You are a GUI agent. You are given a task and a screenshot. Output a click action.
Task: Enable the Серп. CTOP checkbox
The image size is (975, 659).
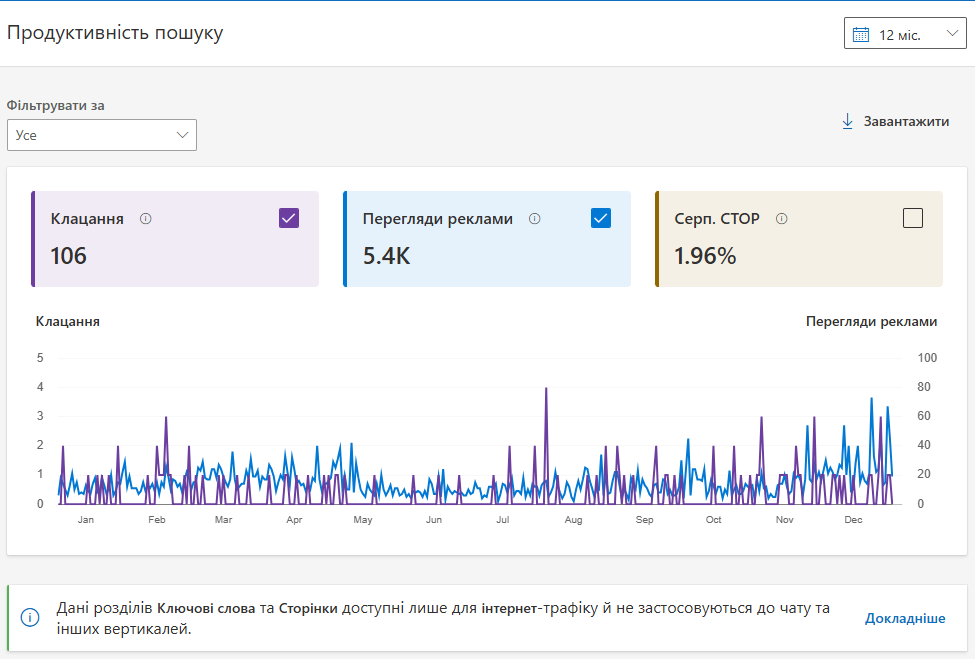point(912,218)
